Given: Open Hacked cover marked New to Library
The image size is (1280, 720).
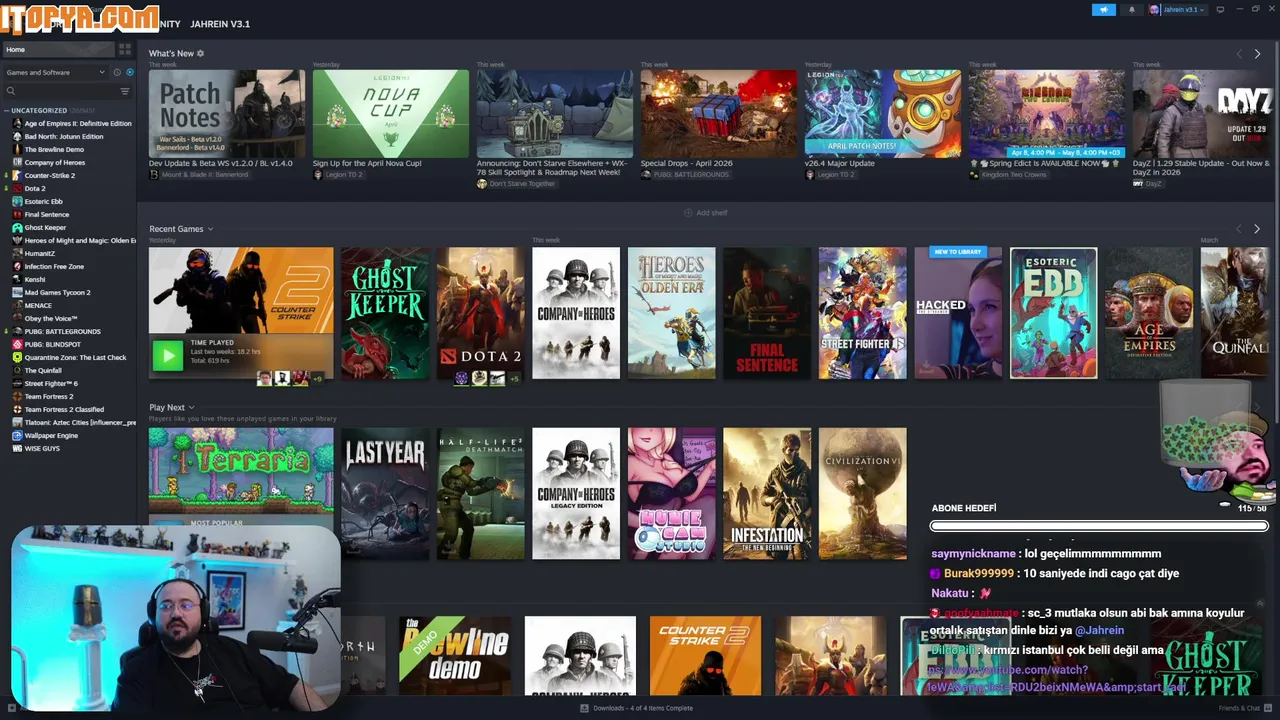Looking at the screenshot, I should pyautogui.click(x=958, y=313).
